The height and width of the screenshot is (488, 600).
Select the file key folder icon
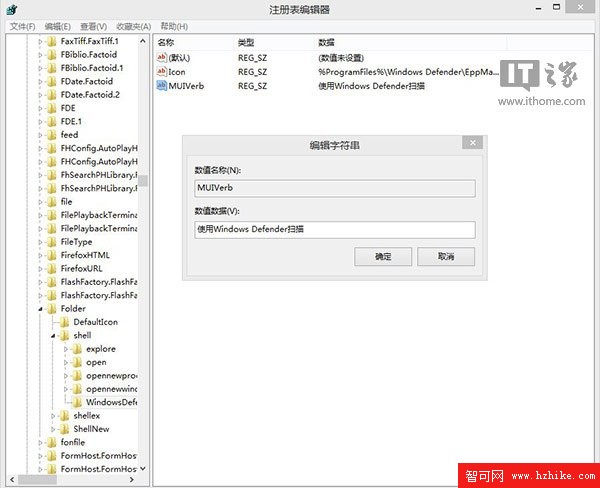point(51,202)
